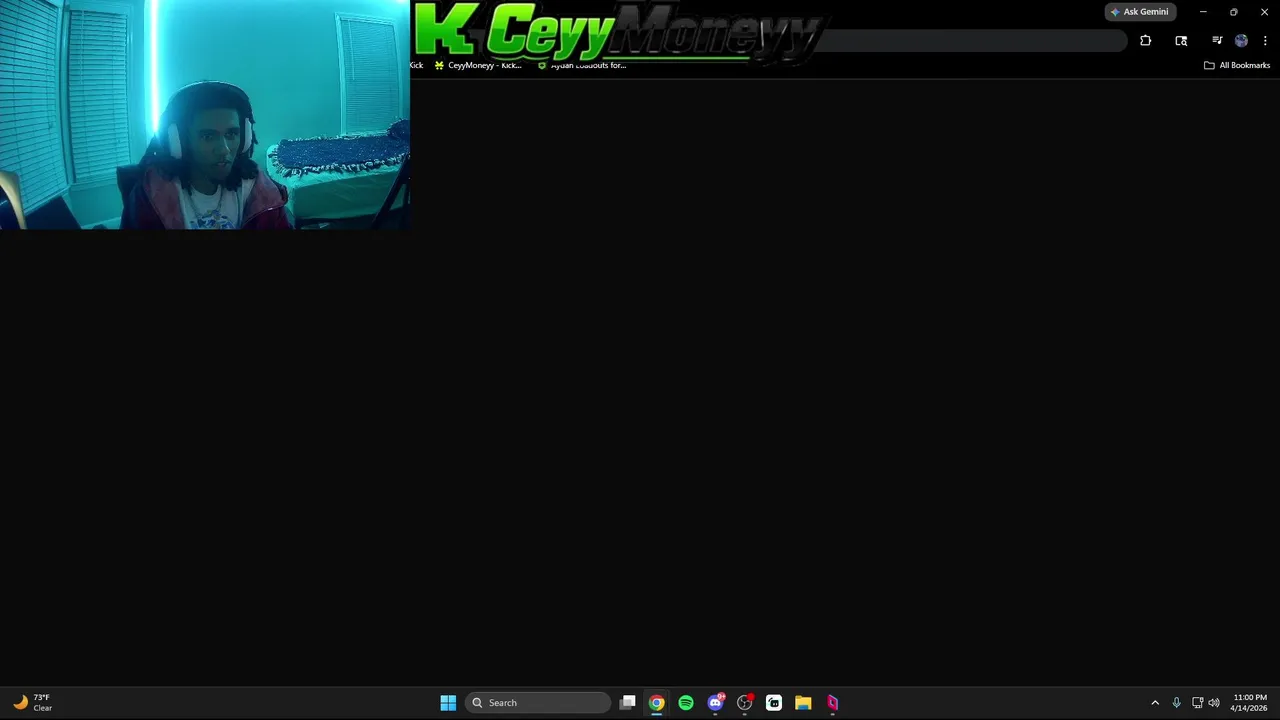Viewport: 1280px width, 720px height.
Task: Click the tab search icon in Chrome toolbar
Action: click(1181, 41)
